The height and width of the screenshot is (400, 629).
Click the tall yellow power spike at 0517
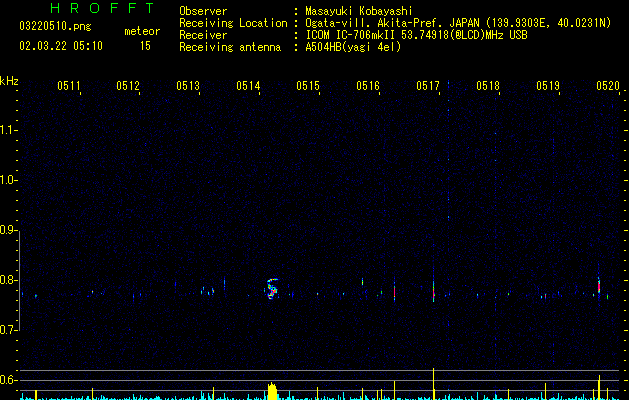[x=434, y=384]
